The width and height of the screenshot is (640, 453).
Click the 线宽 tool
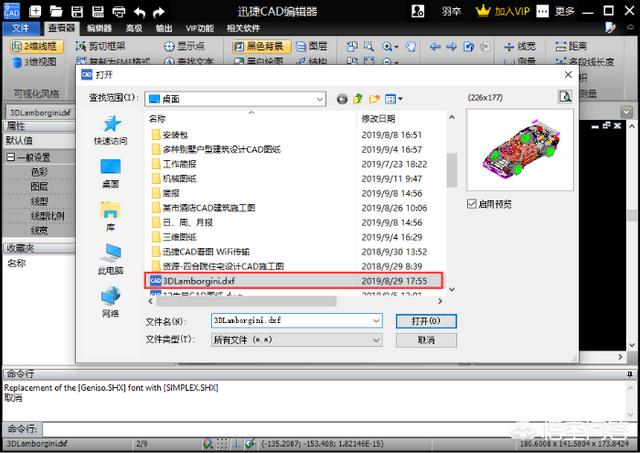519,47
